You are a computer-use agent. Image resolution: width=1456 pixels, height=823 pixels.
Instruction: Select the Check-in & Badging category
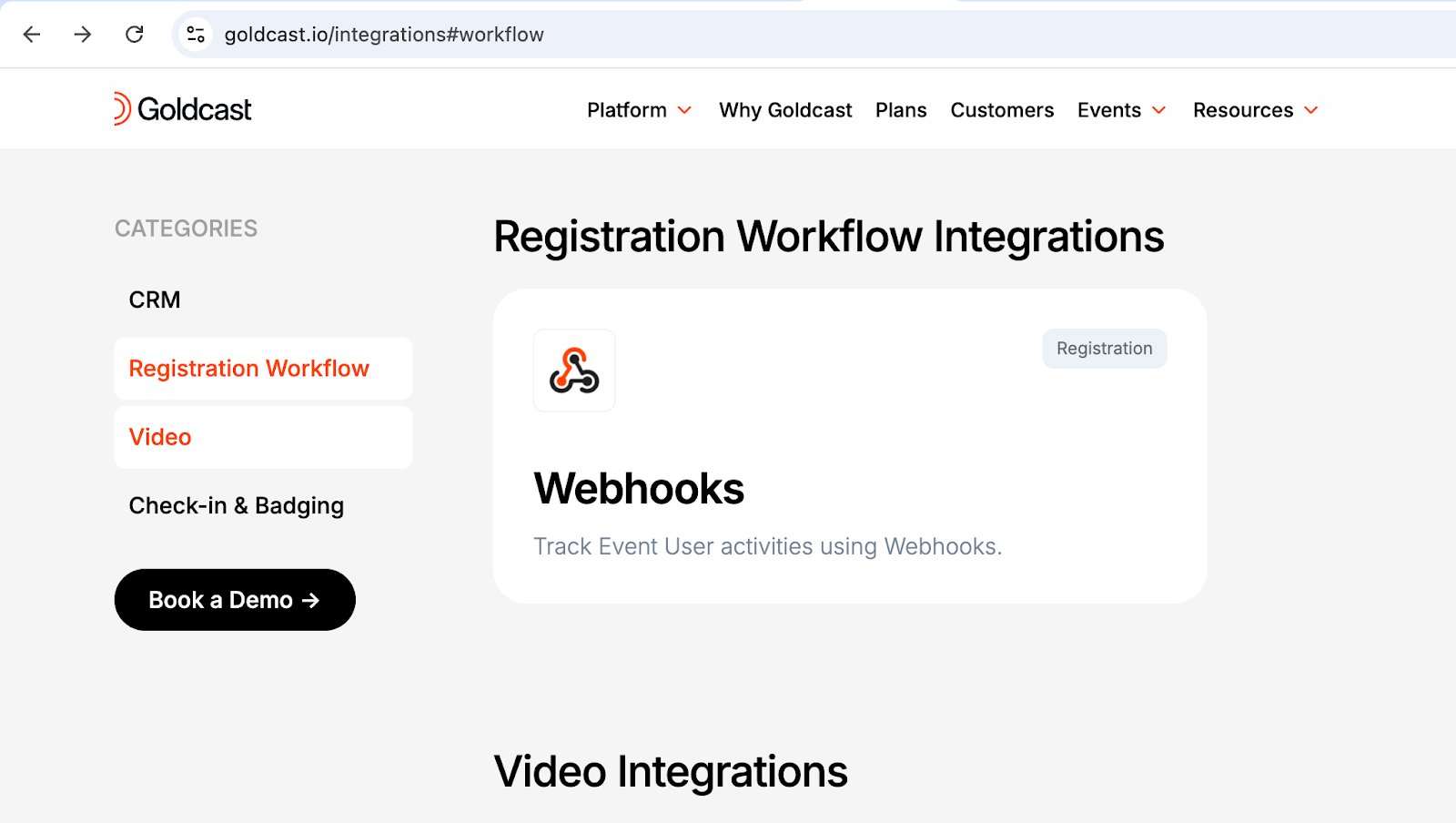coord(237,505)
